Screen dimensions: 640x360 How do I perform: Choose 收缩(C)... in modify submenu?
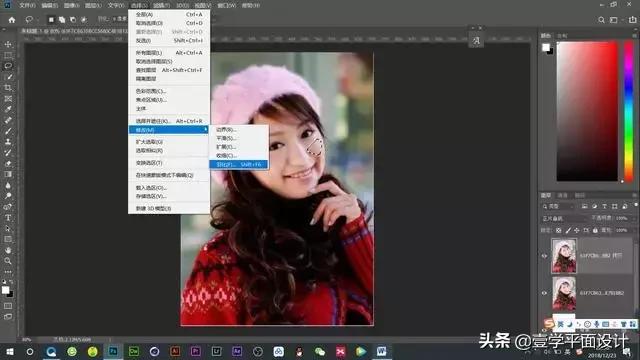[239, 156]
